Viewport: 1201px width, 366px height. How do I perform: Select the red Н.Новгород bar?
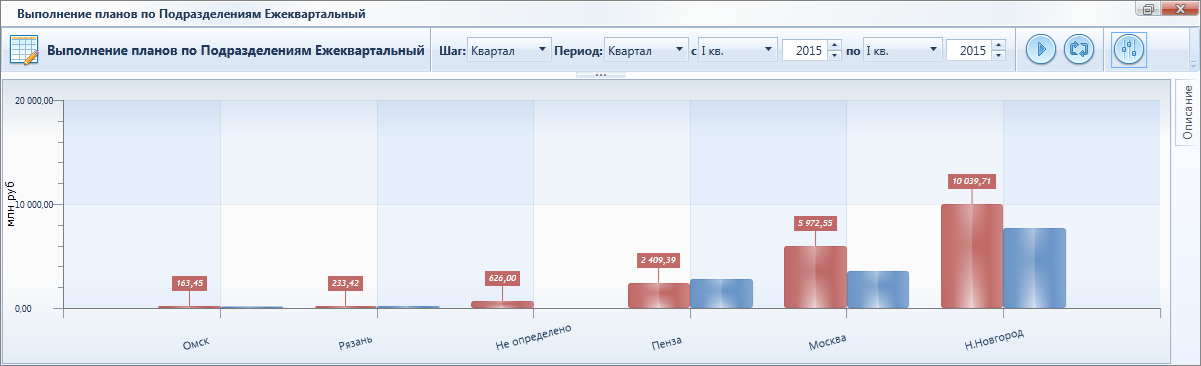click(972, 256)
